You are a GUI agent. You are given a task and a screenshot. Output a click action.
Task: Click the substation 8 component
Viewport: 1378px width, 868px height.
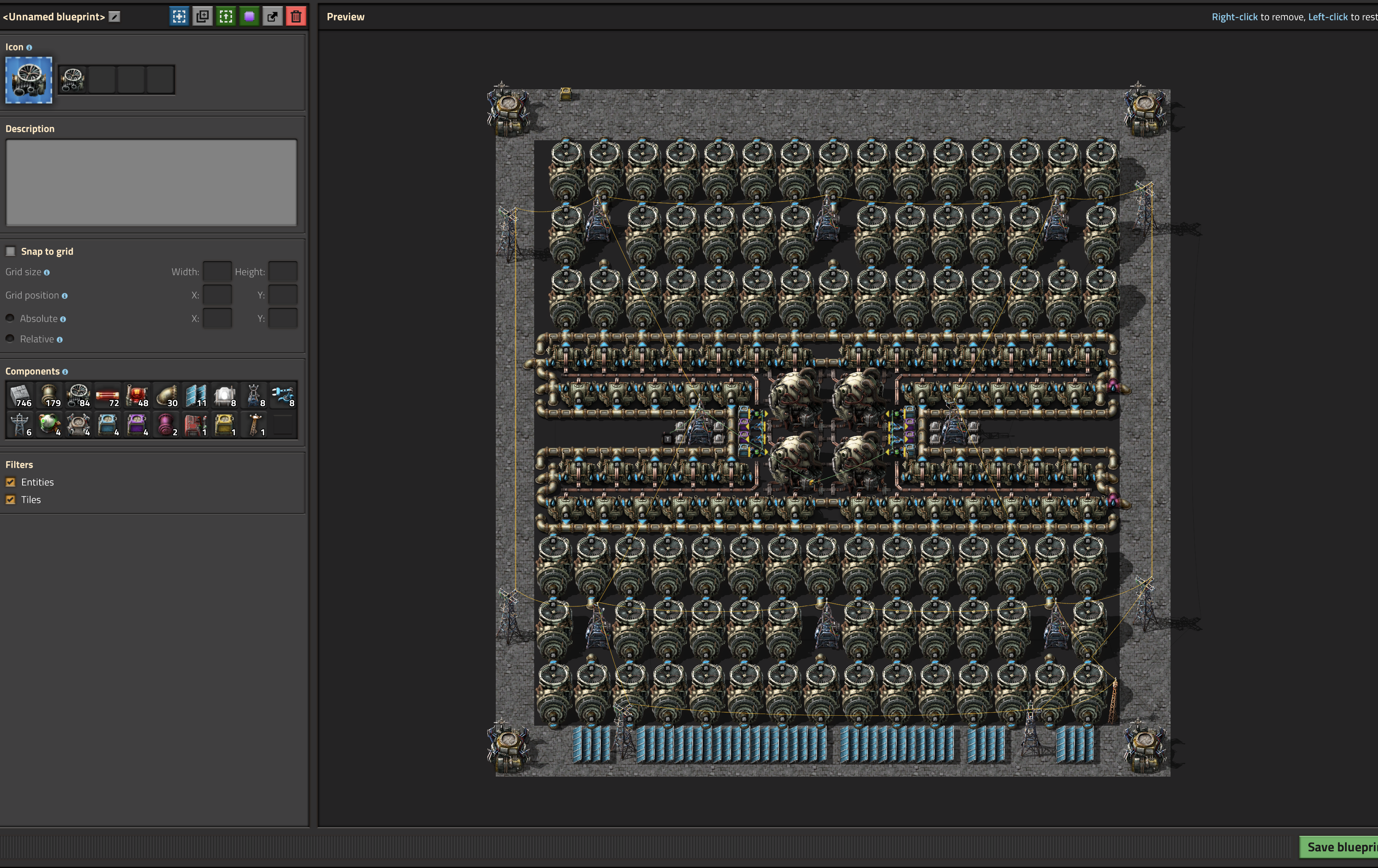[x=253, y=395]
